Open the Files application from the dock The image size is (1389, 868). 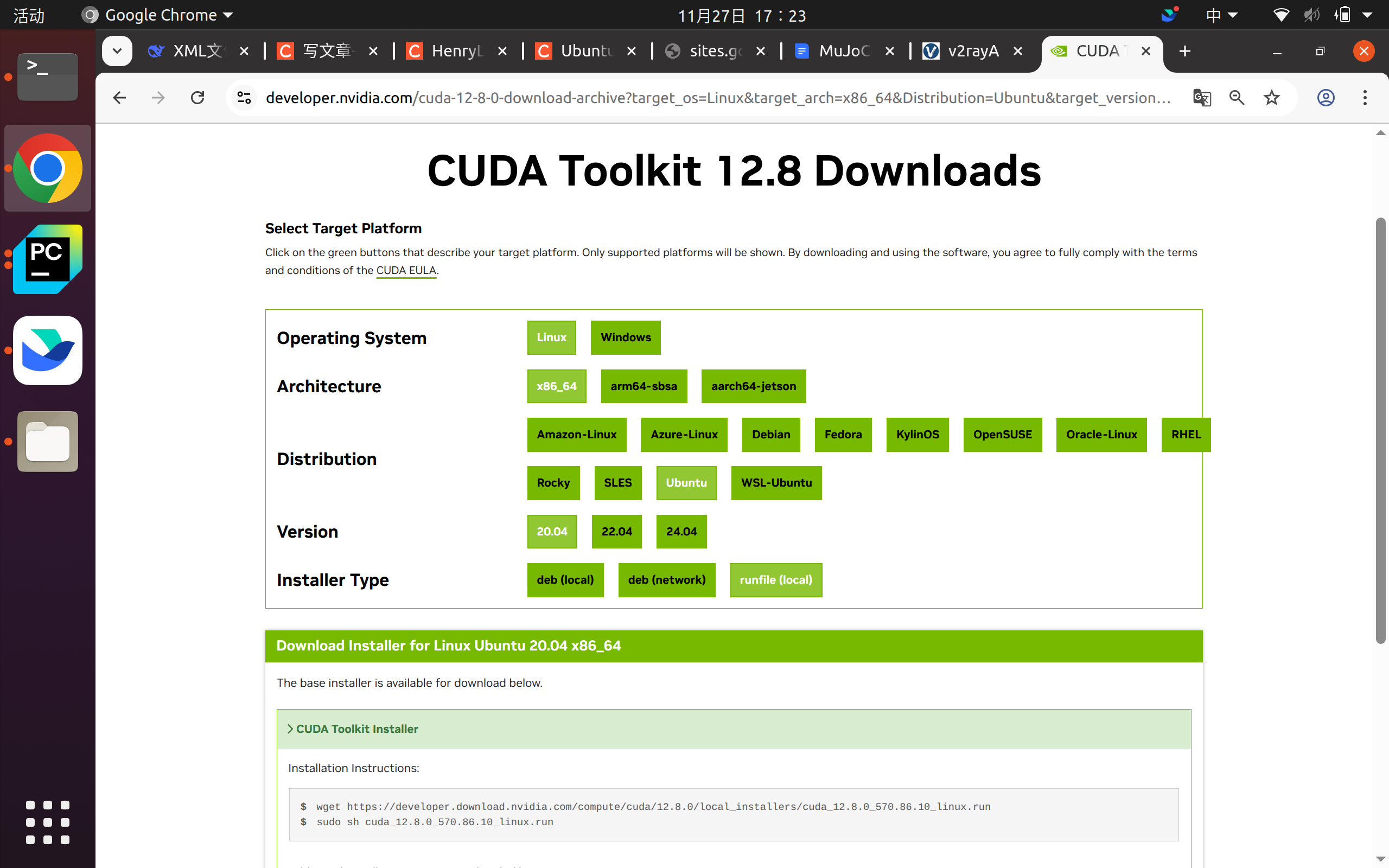[47, 442]
